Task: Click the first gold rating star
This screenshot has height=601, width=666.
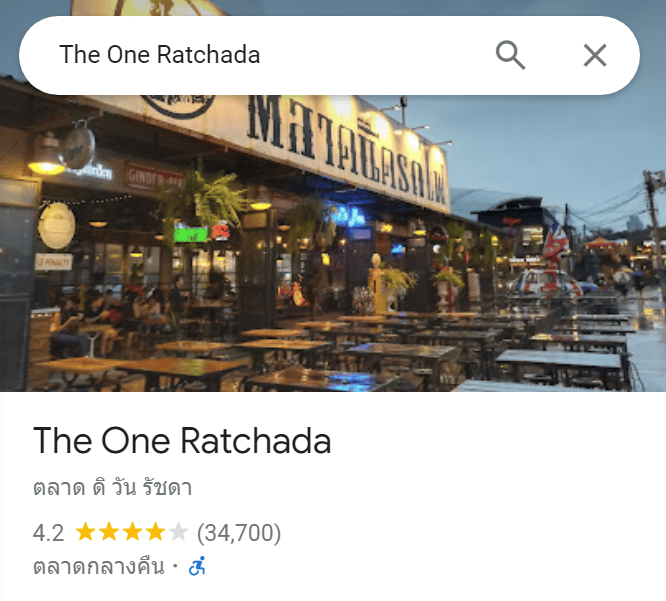Action: coord(85,532)
